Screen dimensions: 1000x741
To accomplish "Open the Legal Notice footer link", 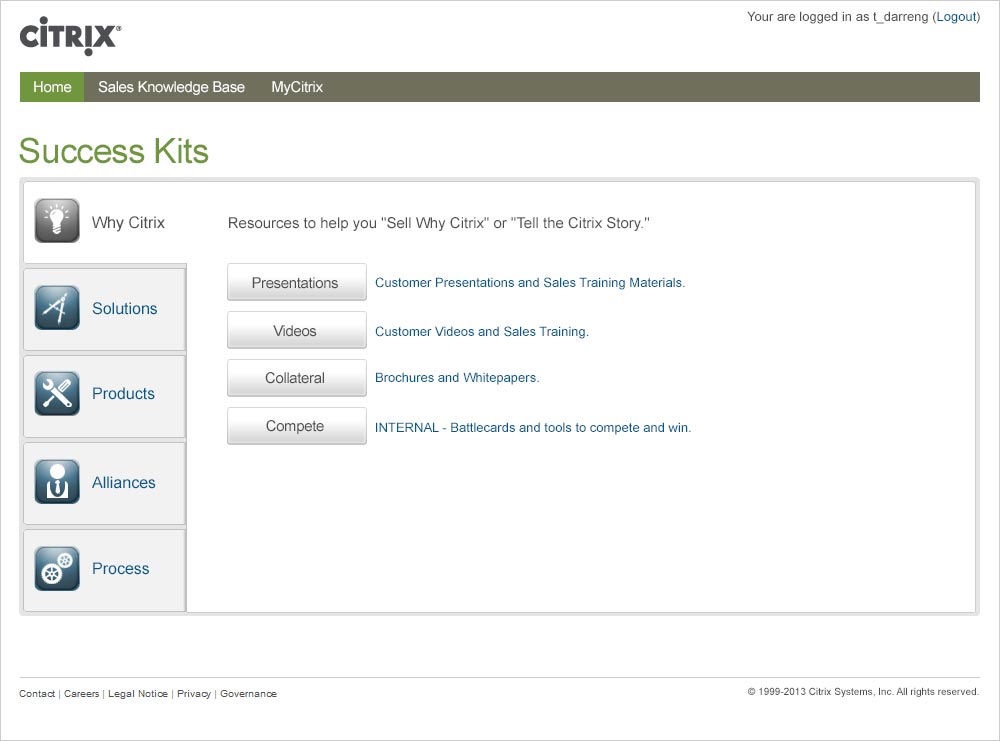I will pos(138,694).
